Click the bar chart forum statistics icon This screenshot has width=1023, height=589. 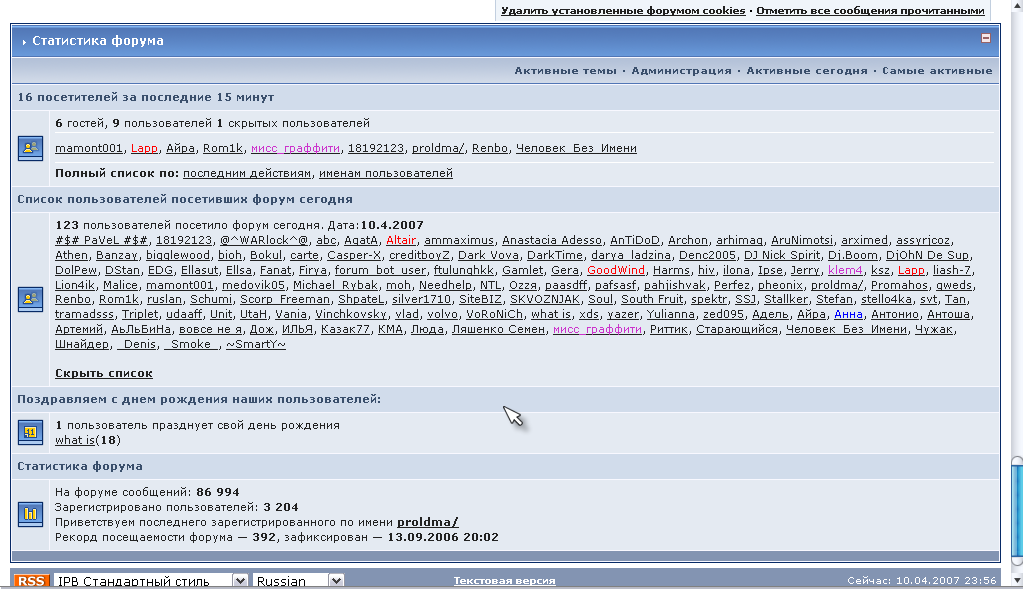(30, 514)
